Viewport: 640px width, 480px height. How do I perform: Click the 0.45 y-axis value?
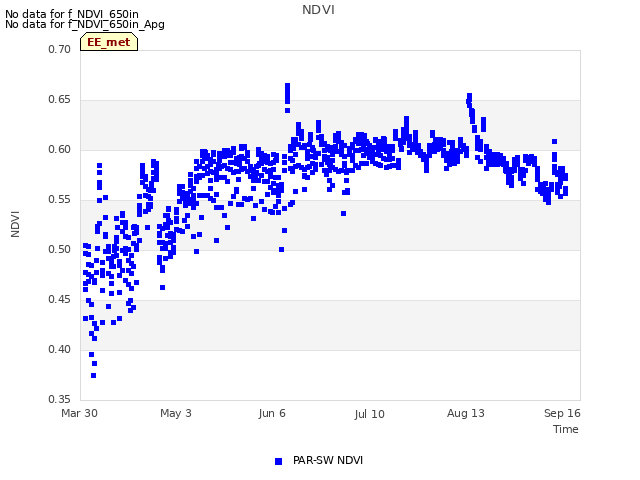pyautogui.click(x=60, y=300)
